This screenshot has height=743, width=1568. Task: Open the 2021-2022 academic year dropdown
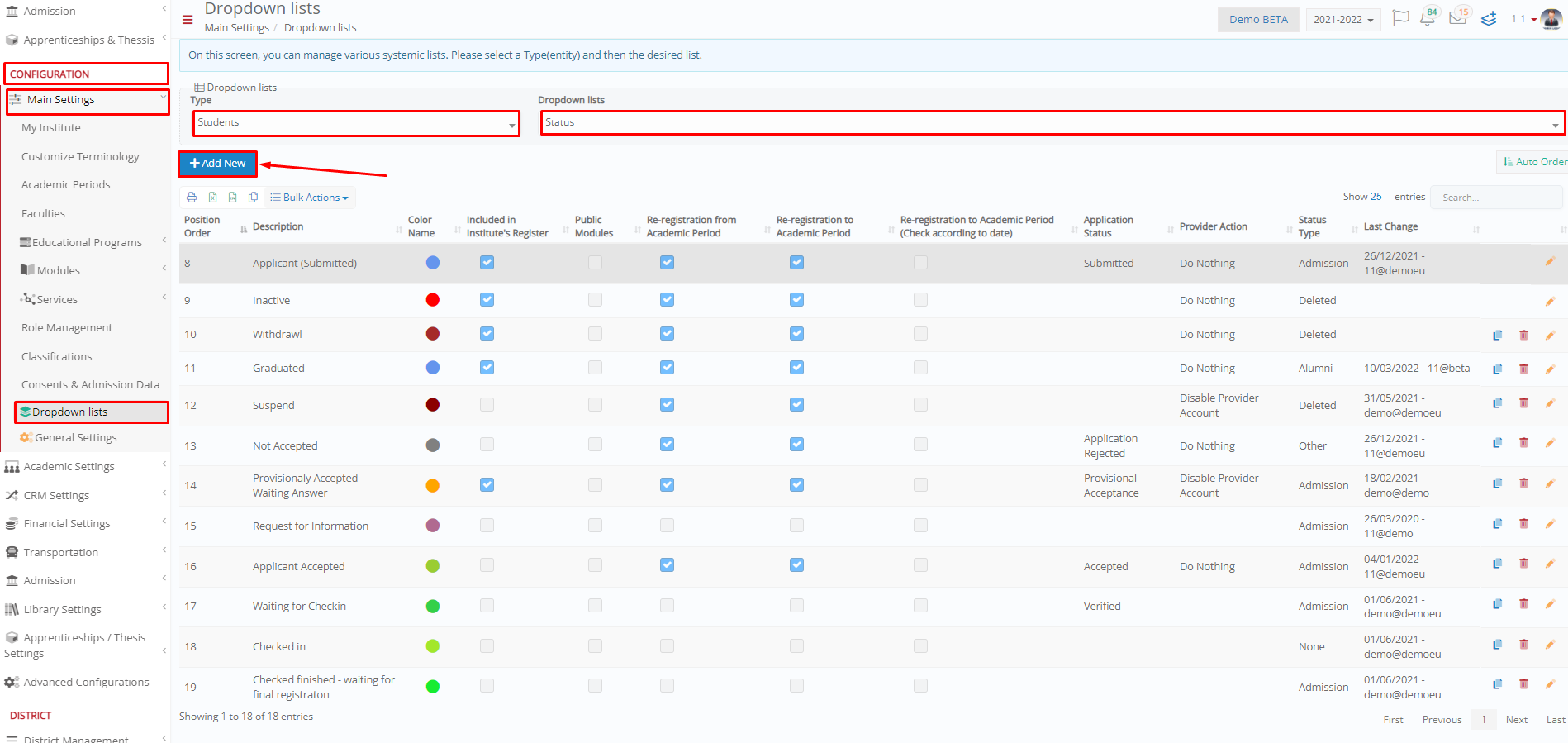(x=1343, y=20)
